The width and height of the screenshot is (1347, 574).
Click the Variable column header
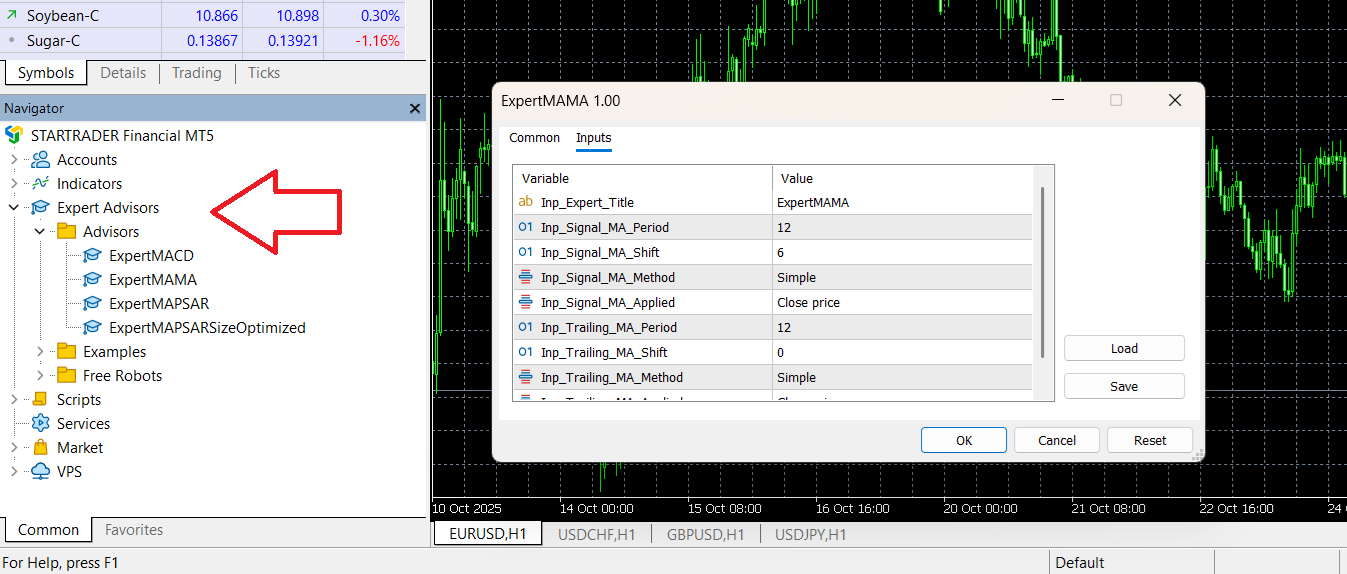pos(642,178)
